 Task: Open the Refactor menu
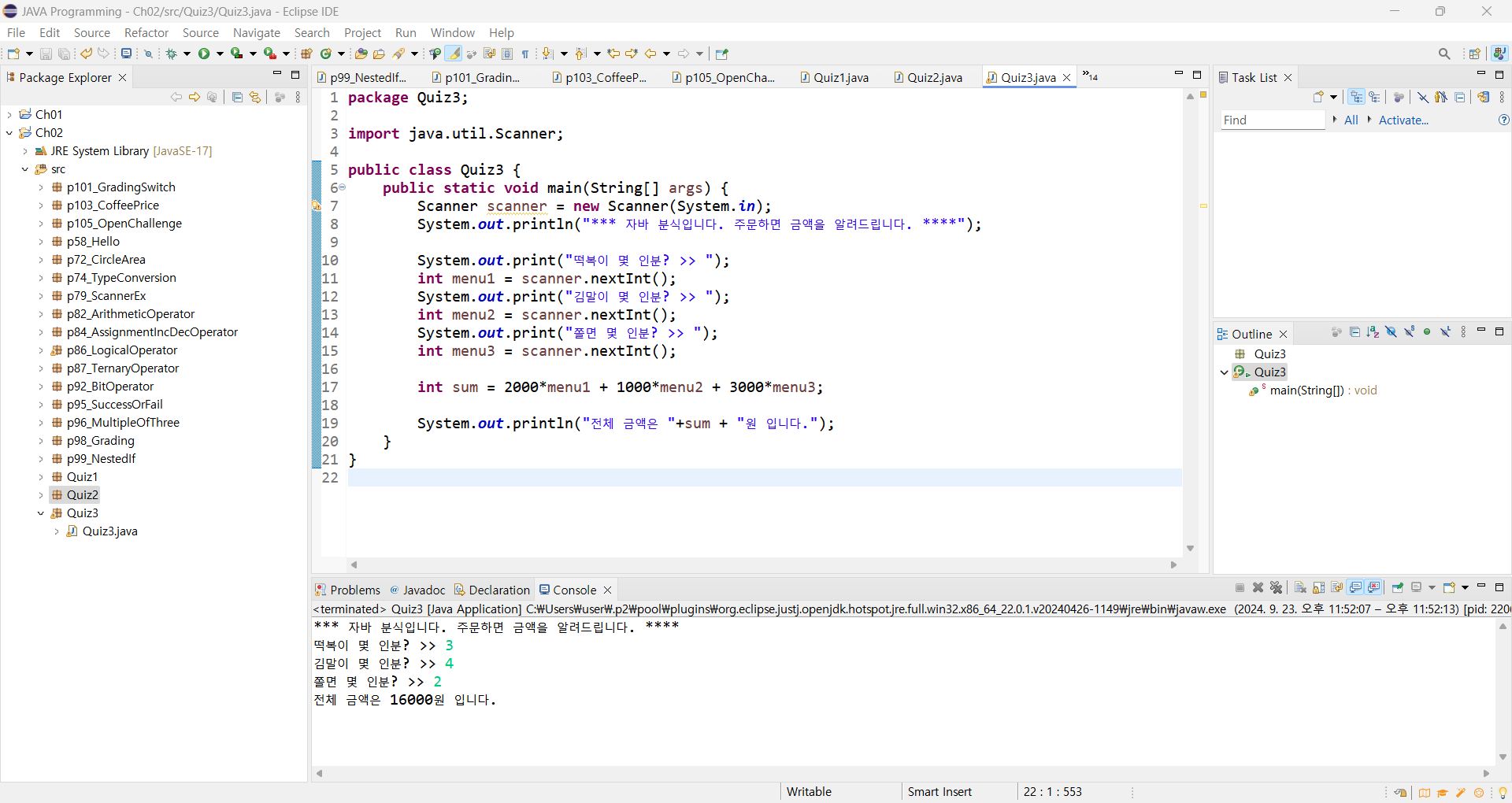[x=146, y=32]
